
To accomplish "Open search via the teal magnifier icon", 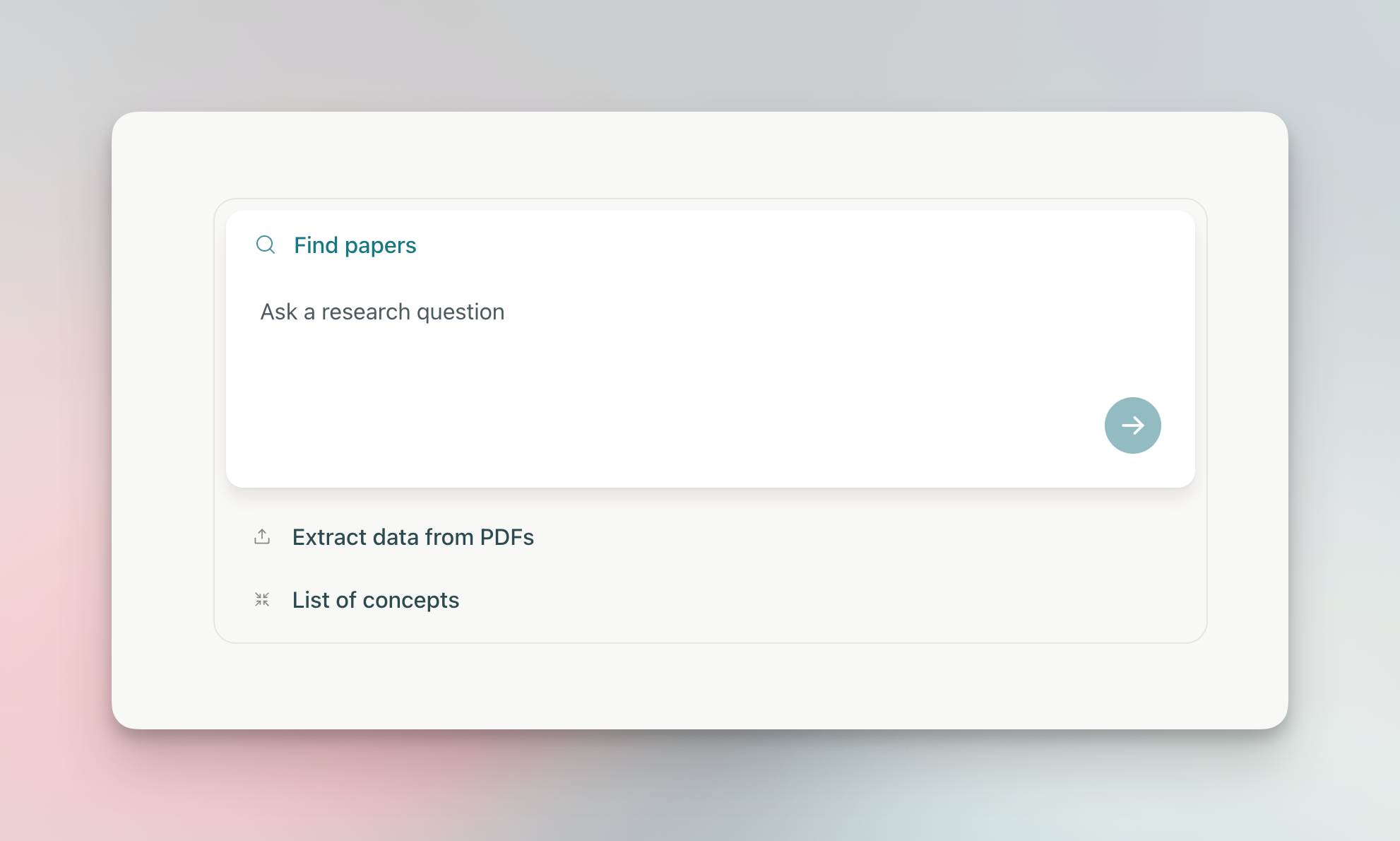I will 265,245.
